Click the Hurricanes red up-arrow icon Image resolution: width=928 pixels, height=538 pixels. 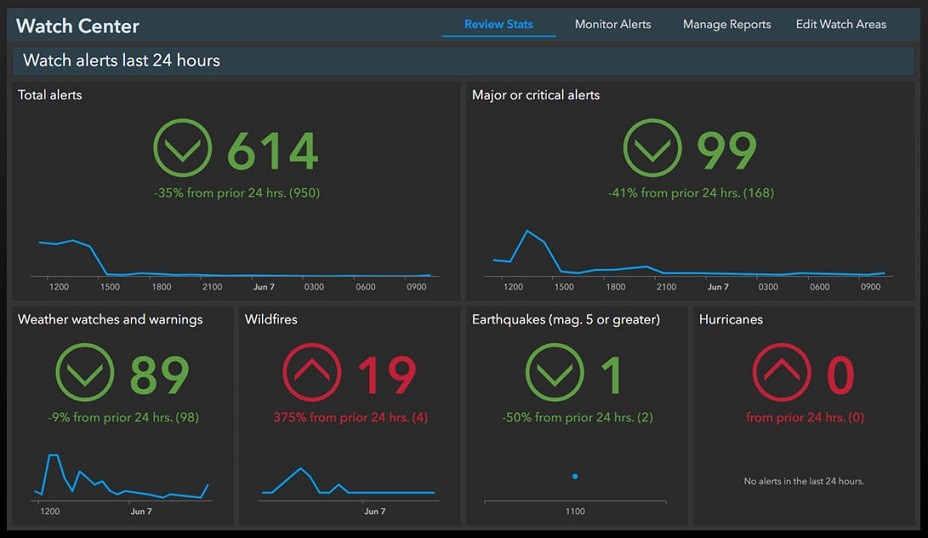pyautogui.click(x=780, y=373)
